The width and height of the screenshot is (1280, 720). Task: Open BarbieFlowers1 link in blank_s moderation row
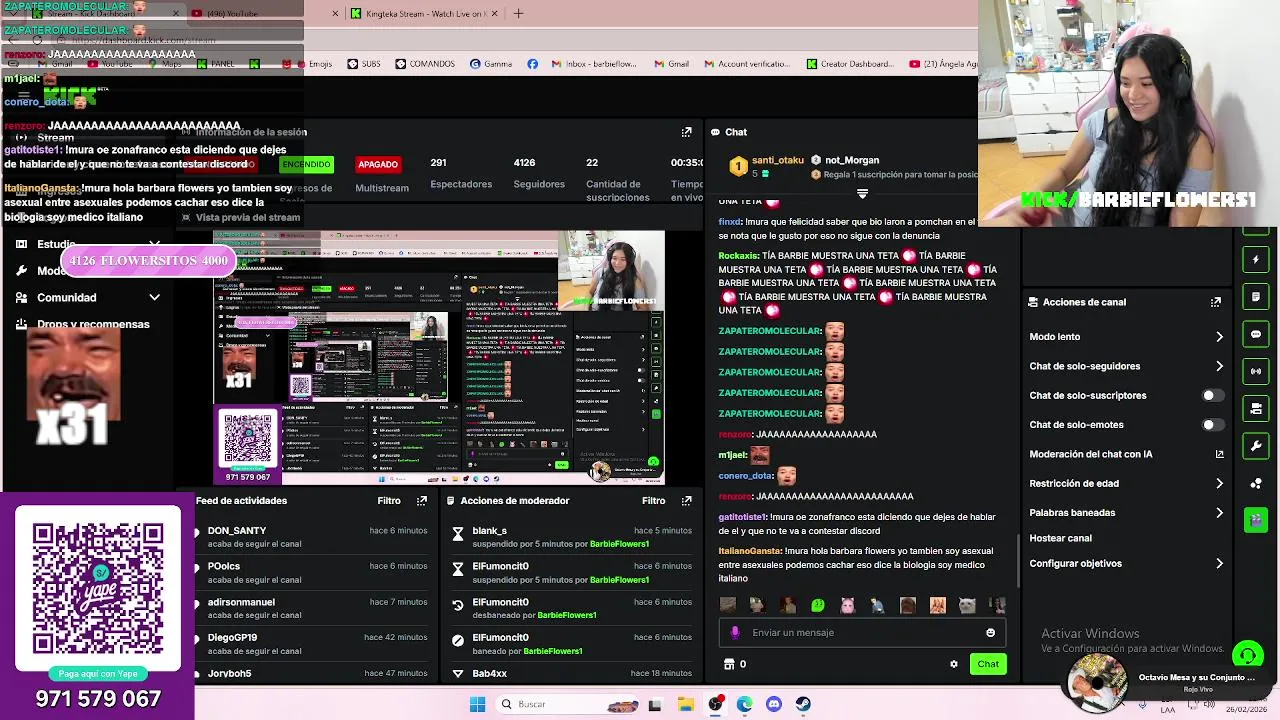point(619,544)
